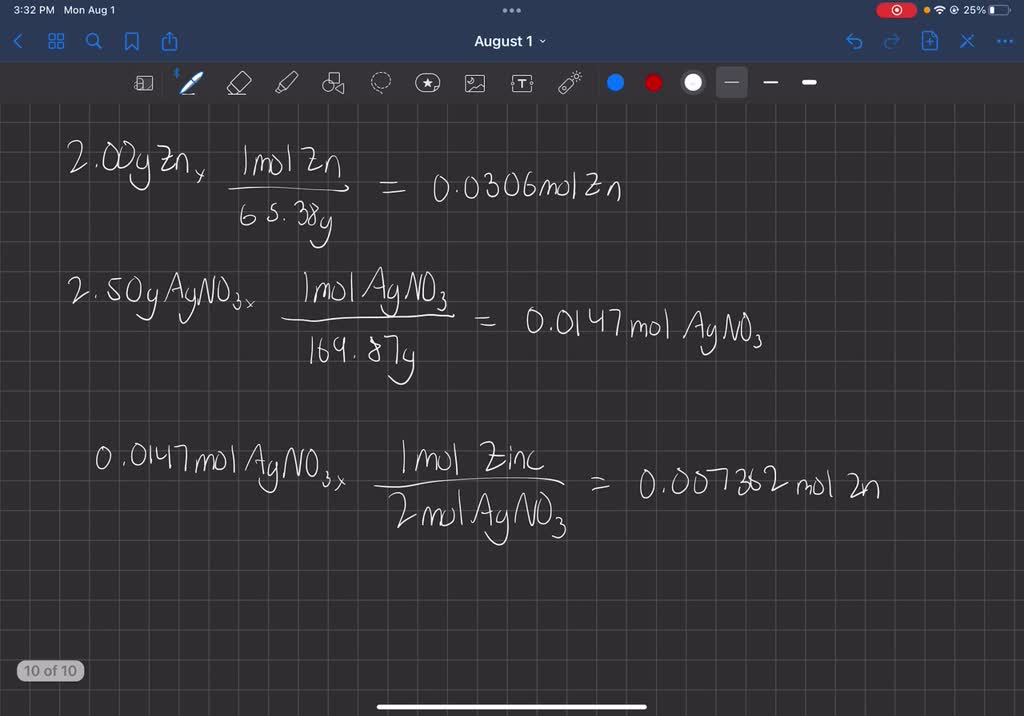1024x716 pixels.
Task: Open the shapes tool
Action: click(x=333, y=83)
